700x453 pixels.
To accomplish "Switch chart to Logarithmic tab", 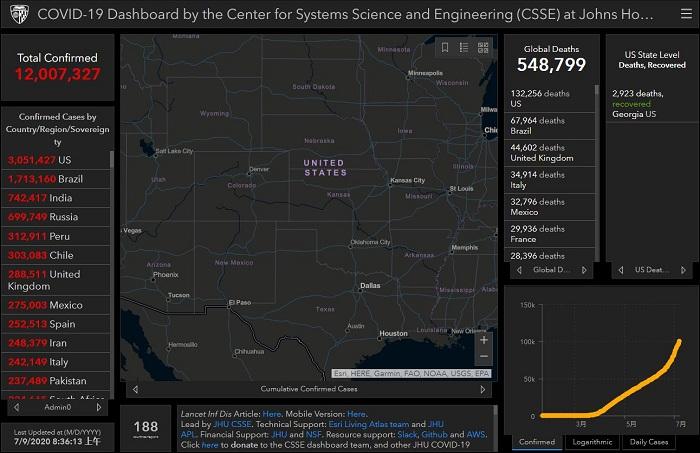I will [x=592, y=441].
